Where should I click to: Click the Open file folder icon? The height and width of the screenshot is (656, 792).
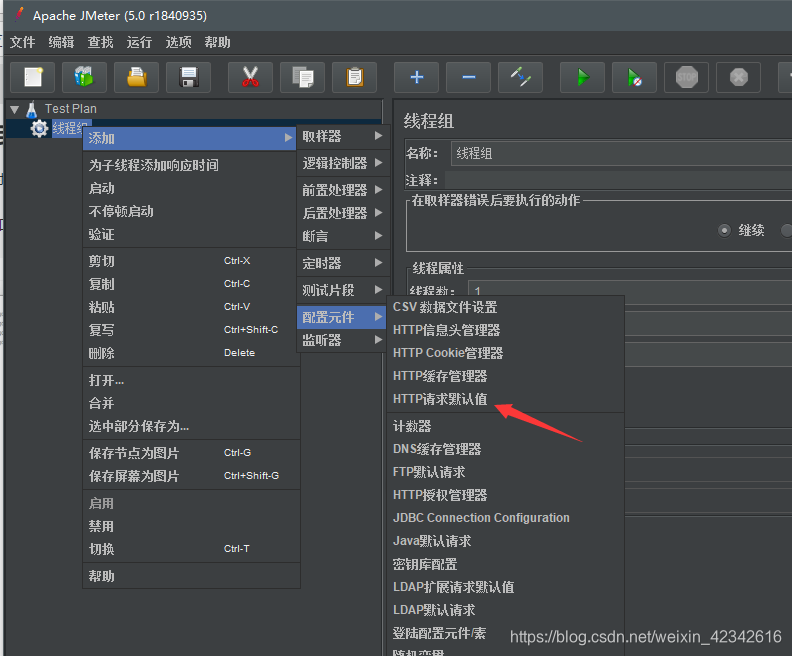pyautogui.click(x=136, y=77)
